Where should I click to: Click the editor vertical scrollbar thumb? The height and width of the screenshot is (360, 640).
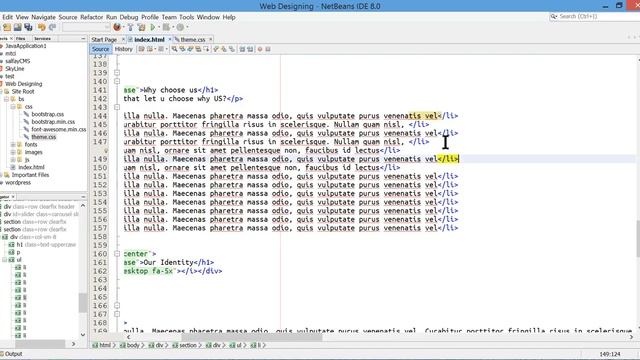[638, 239]
